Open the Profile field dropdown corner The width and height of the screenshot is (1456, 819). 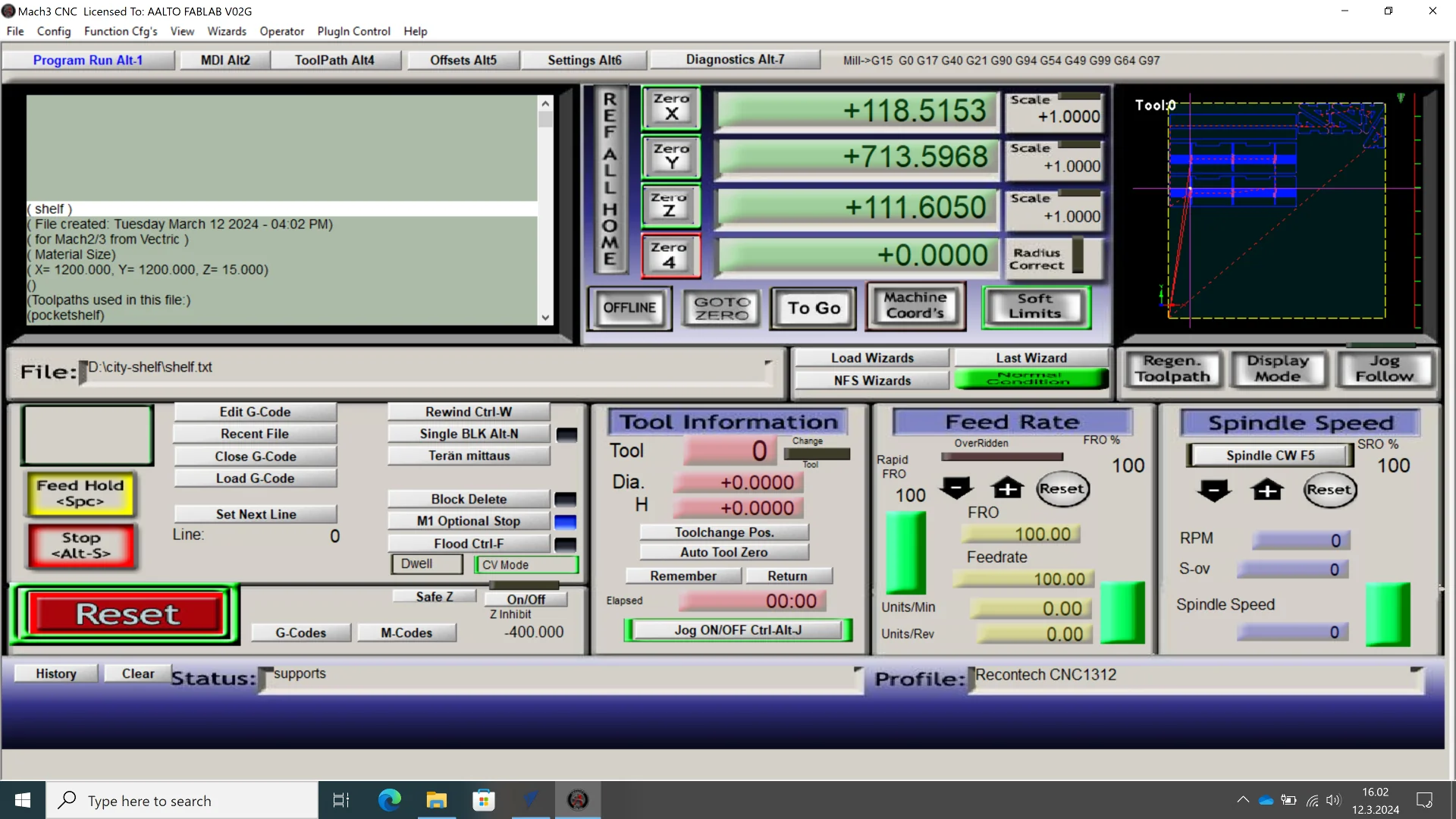(1415, 670)
